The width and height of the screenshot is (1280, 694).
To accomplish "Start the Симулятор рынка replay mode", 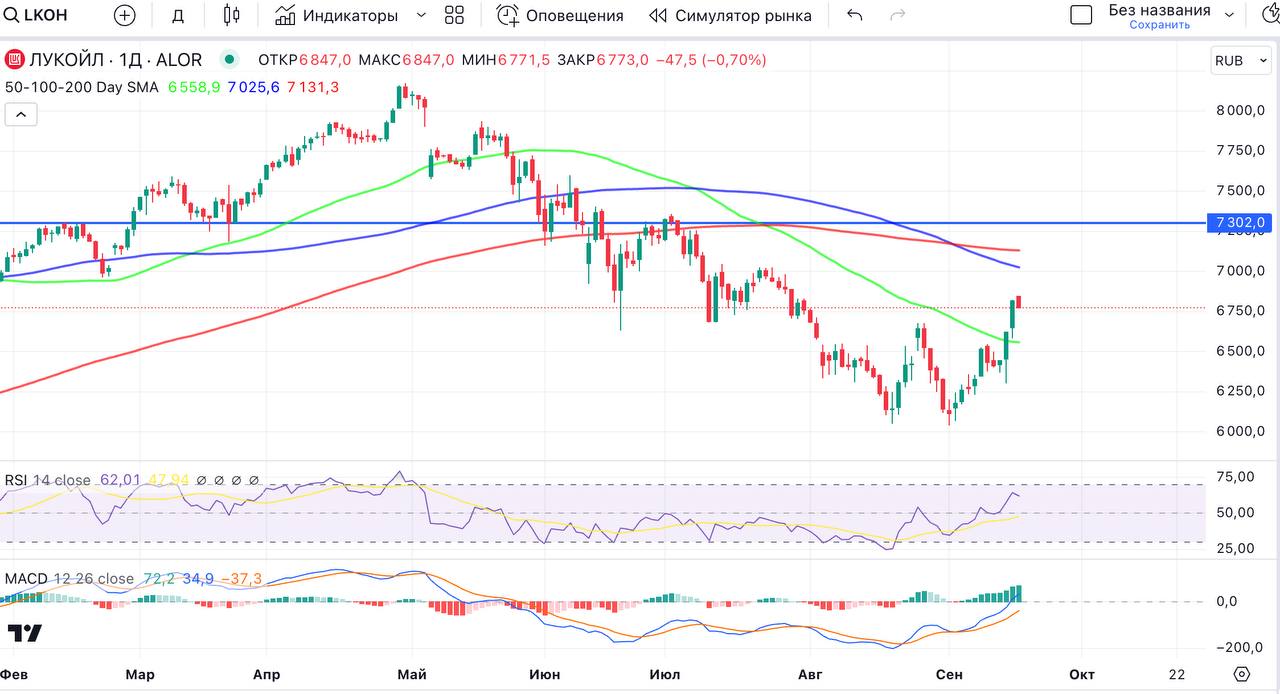I will (x=730, y=15).
